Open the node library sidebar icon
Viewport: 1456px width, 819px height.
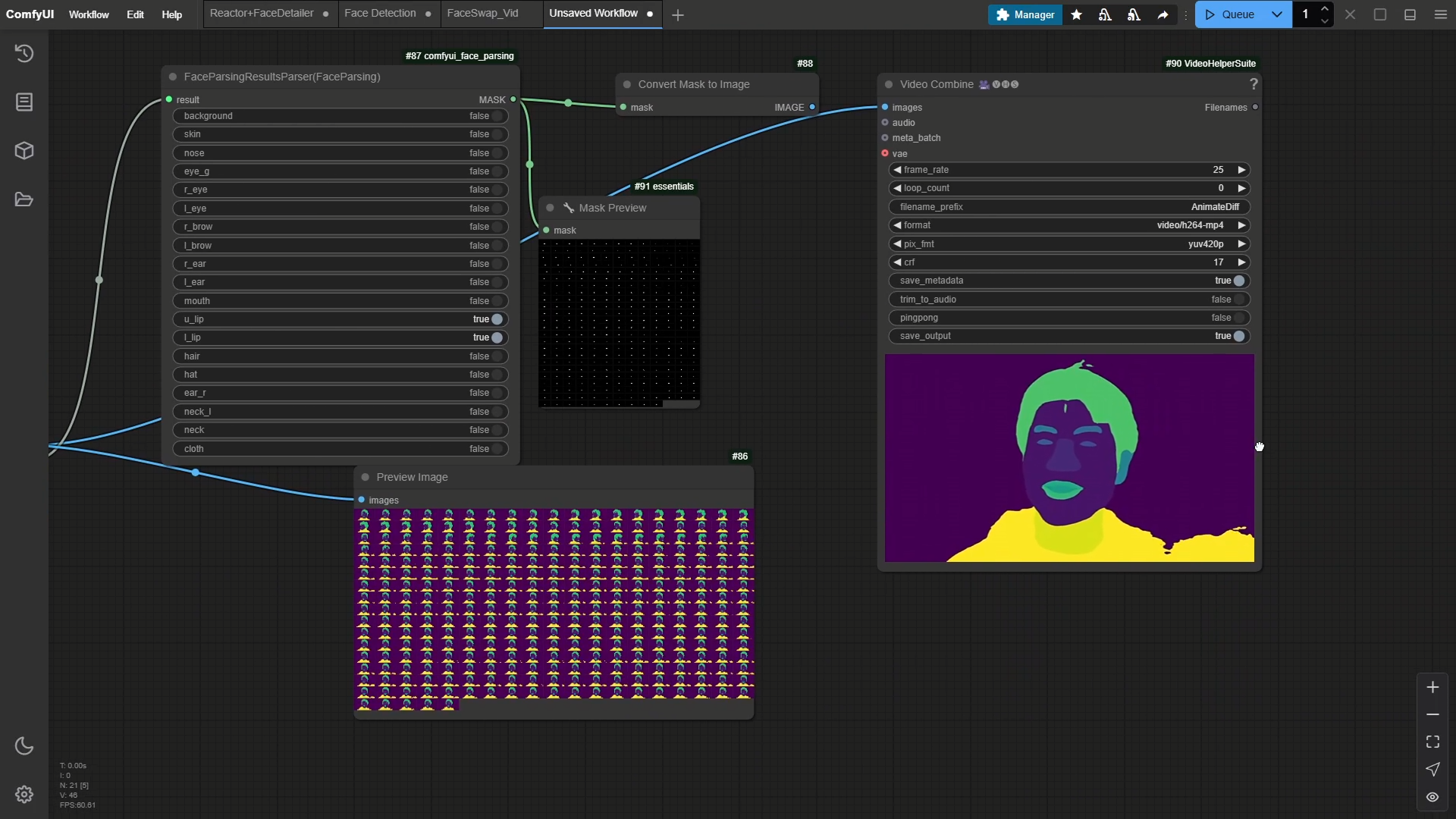pos(24,102)
